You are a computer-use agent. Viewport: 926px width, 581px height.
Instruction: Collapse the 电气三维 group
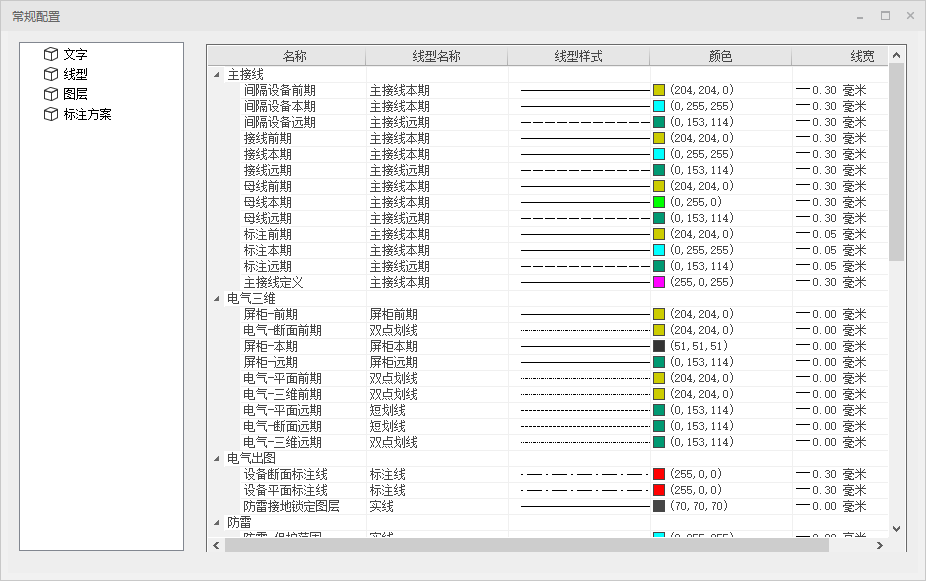pyautogui.click(x=217, y=299)
